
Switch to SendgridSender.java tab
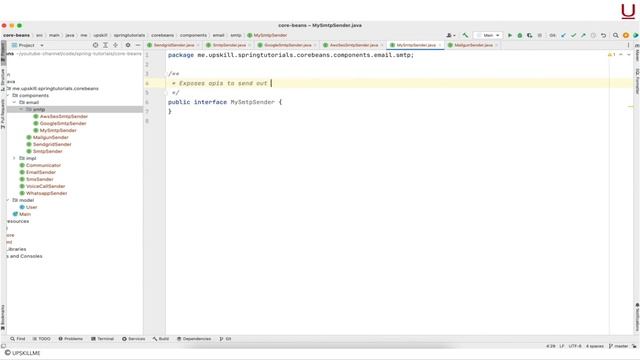point(173,45)
